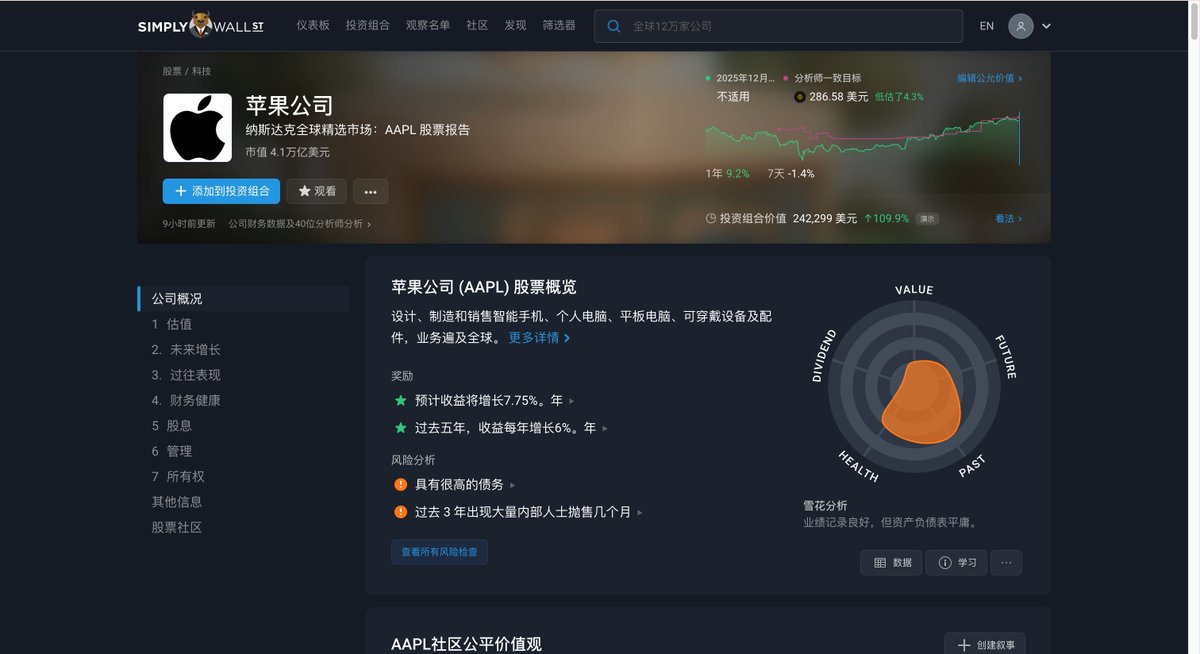The height and width of the screenshot is (654, 1200).
Task: Follow 更多详情 link
Action: [539, 338]
